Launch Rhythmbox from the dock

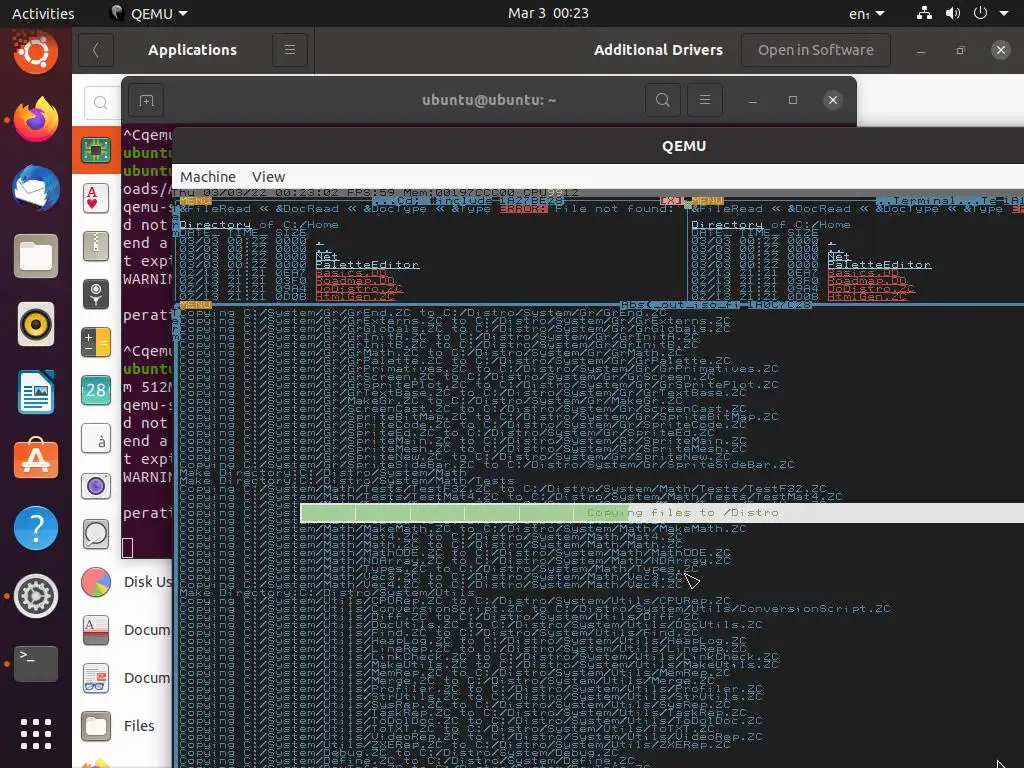36,324
